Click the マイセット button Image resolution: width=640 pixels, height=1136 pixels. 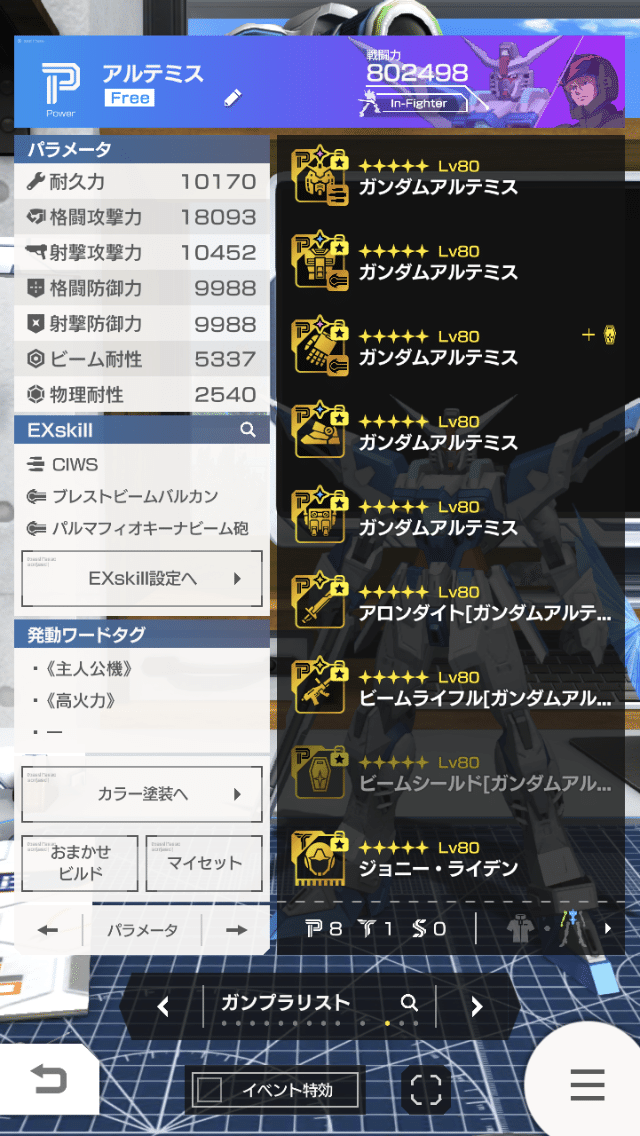click(204, 864)
